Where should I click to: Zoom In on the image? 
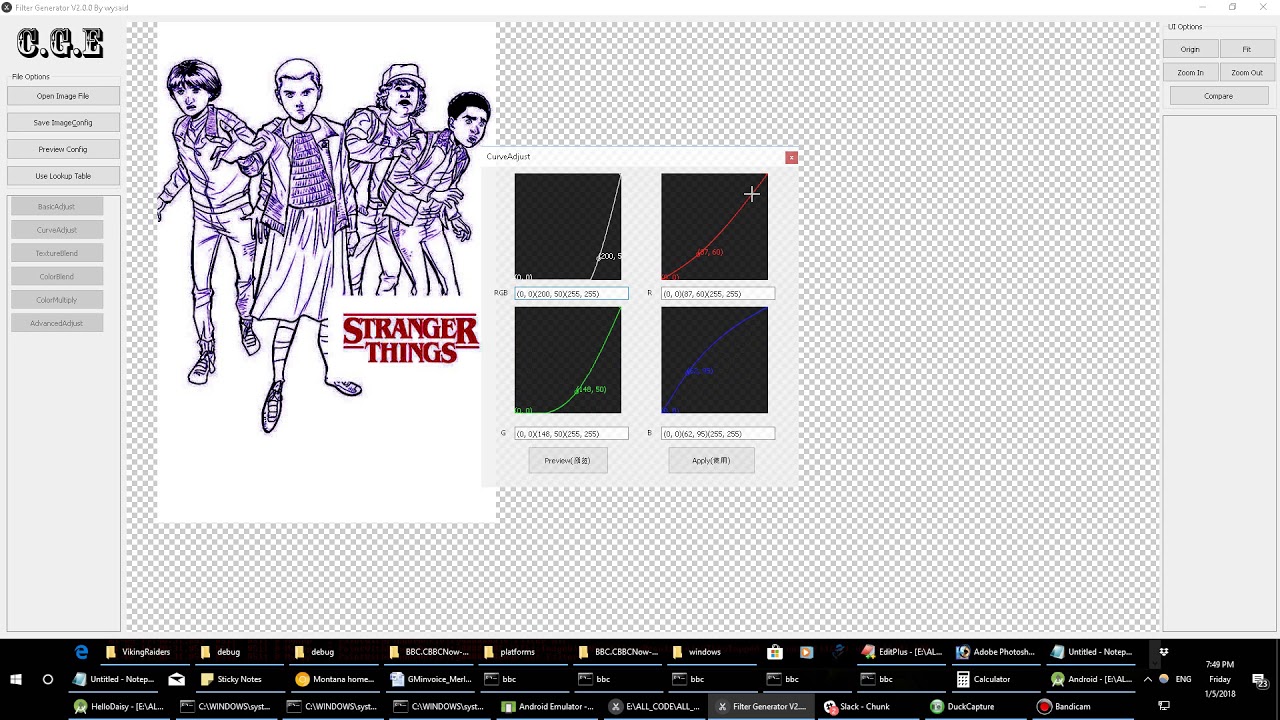point(1190,72)
